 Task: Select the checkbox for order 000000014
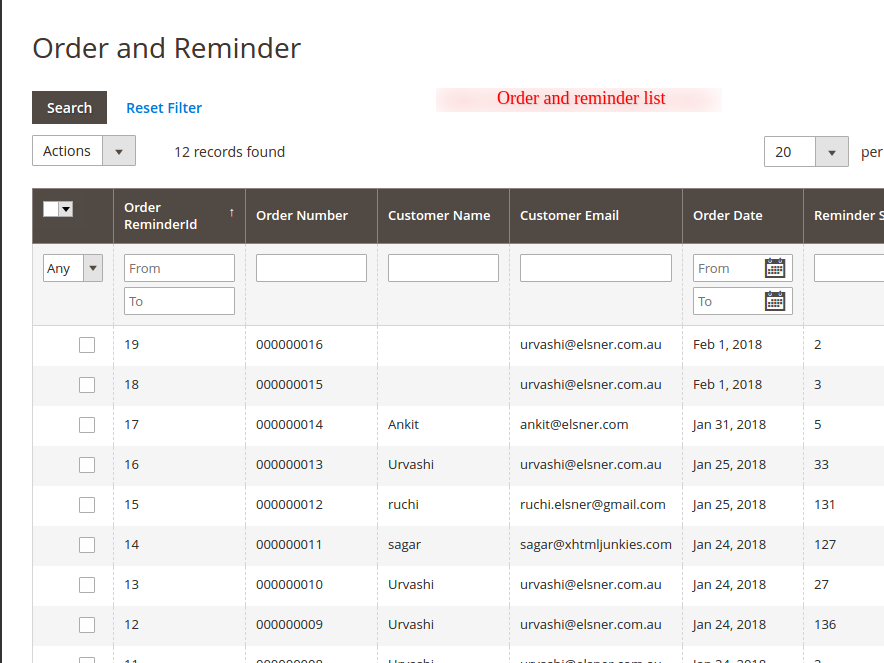click(x=87, y=425)
